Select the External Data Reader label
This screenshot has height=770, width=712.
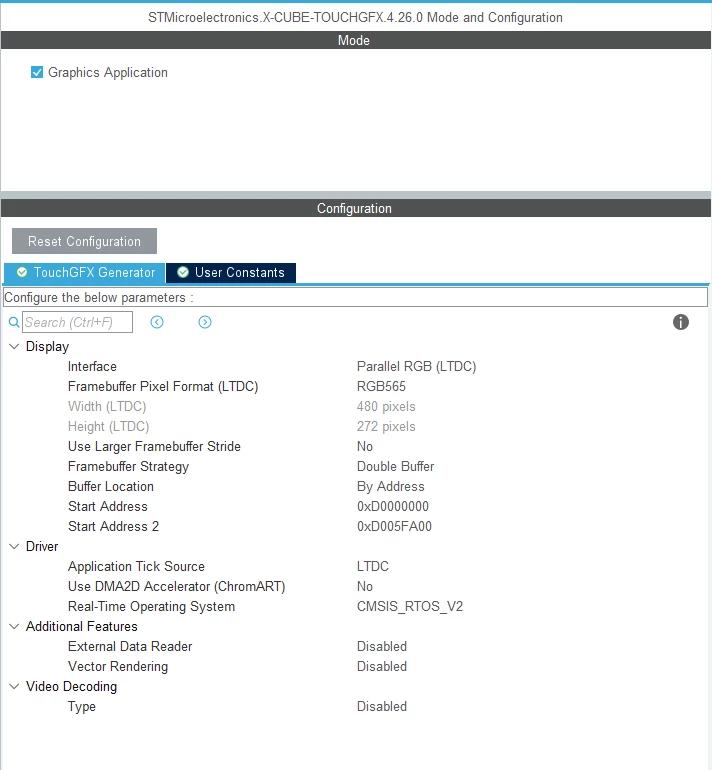click(130, 646)
